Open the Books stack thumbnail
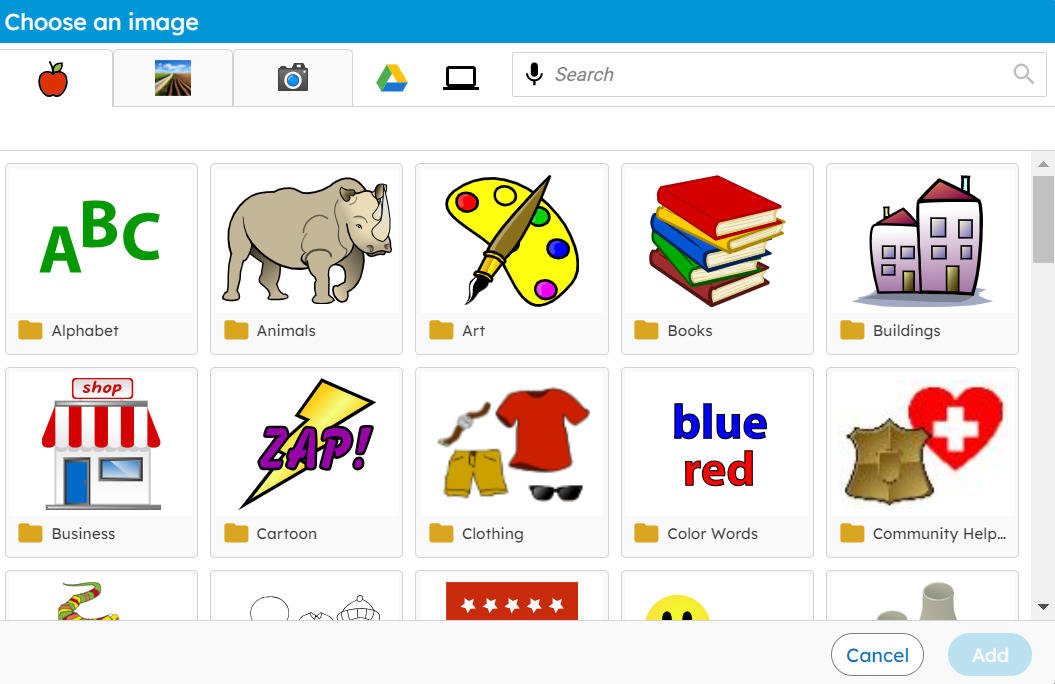This screenshot has height=684, width=1055. pos(717,239)
